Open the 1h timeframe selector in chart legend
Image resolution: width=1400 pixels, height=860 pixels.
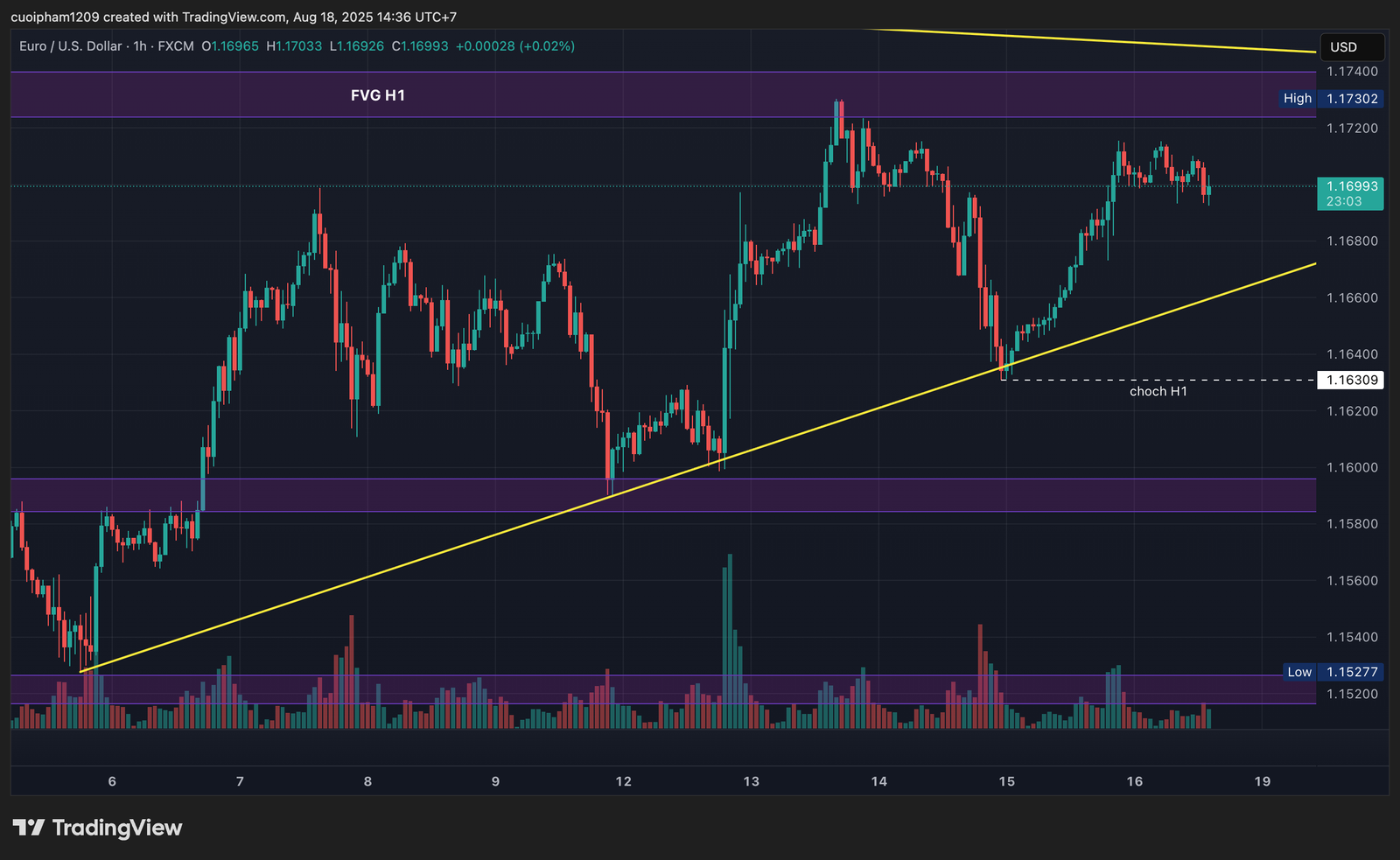[x=140, y=46]
